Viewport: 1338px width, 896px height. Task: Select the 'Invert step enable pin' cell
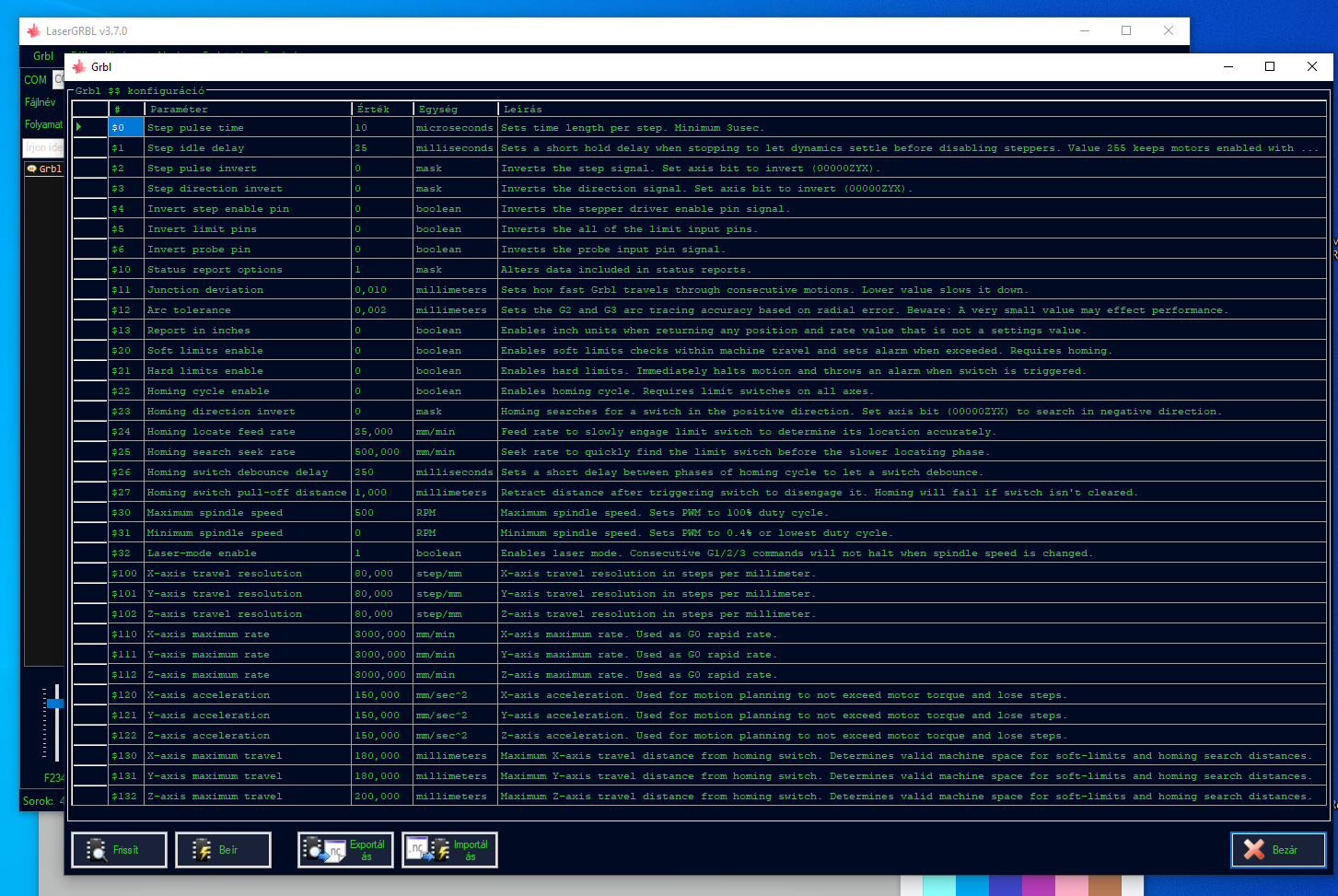249,209
